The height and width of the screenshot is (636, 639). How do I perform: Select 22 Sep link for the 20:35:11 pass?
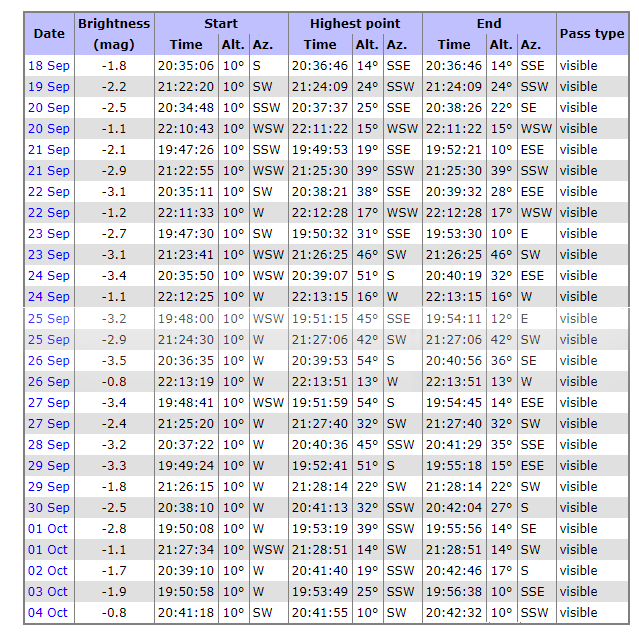point(48,192)
